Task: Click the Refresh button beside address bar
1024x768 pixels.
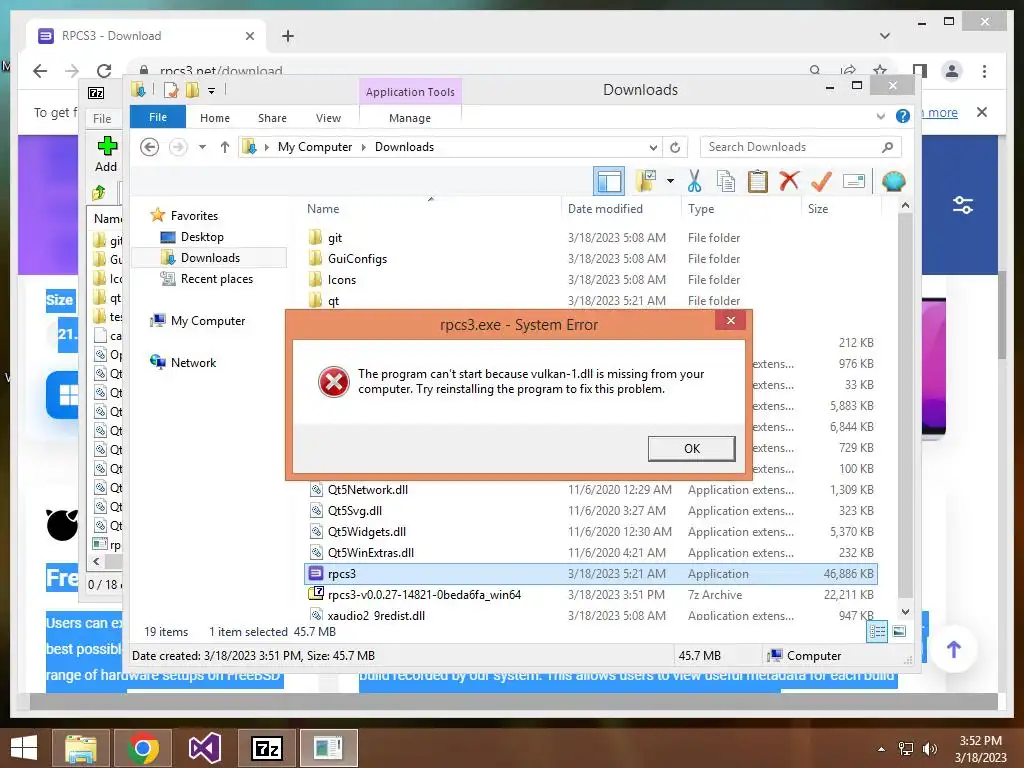Action: pyautogui.click(x=675, y=147)
